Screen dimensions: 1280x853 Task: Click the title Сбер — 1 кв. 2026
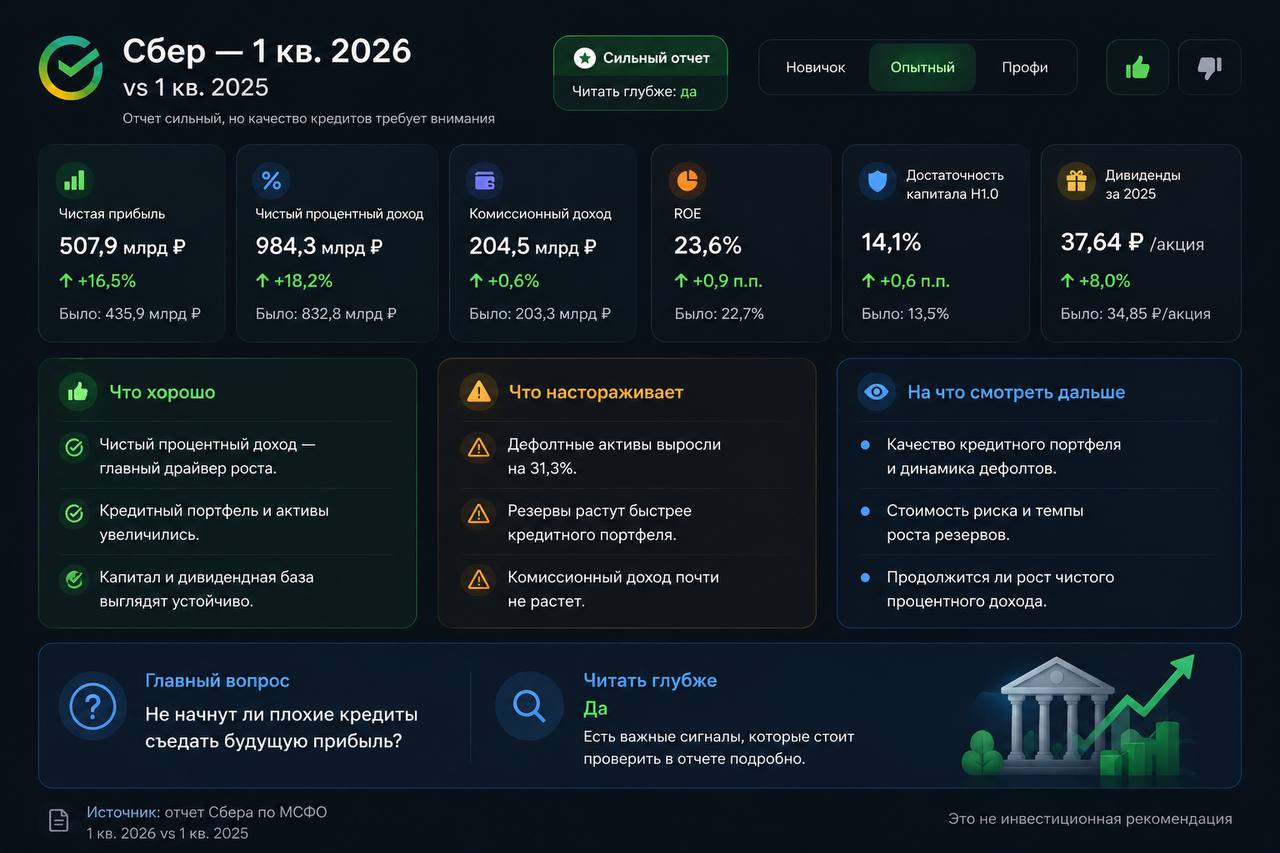[x=267, y=50]
